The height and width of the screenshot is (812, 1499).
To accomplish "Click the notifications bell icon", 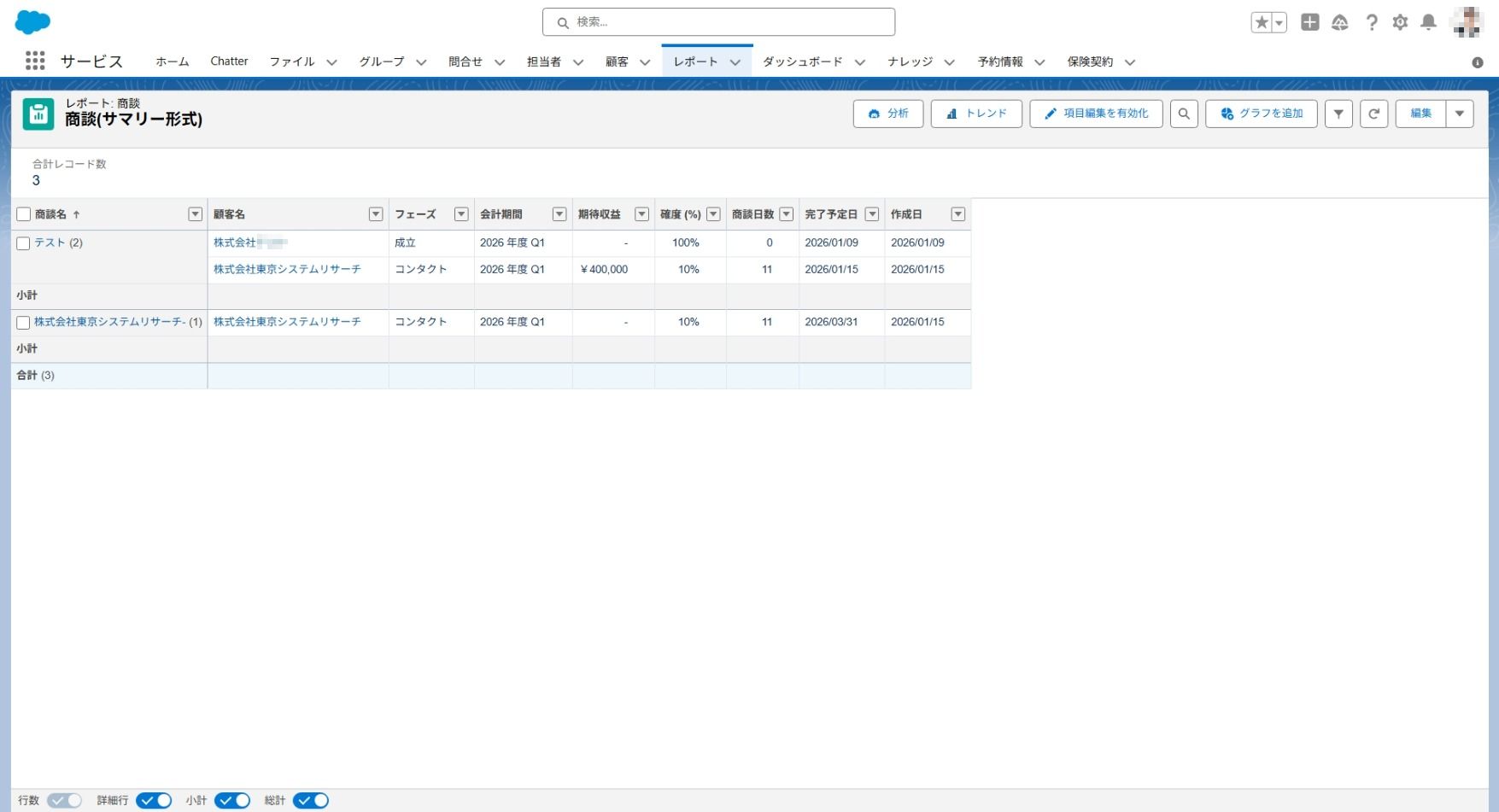I will 1428,22.
